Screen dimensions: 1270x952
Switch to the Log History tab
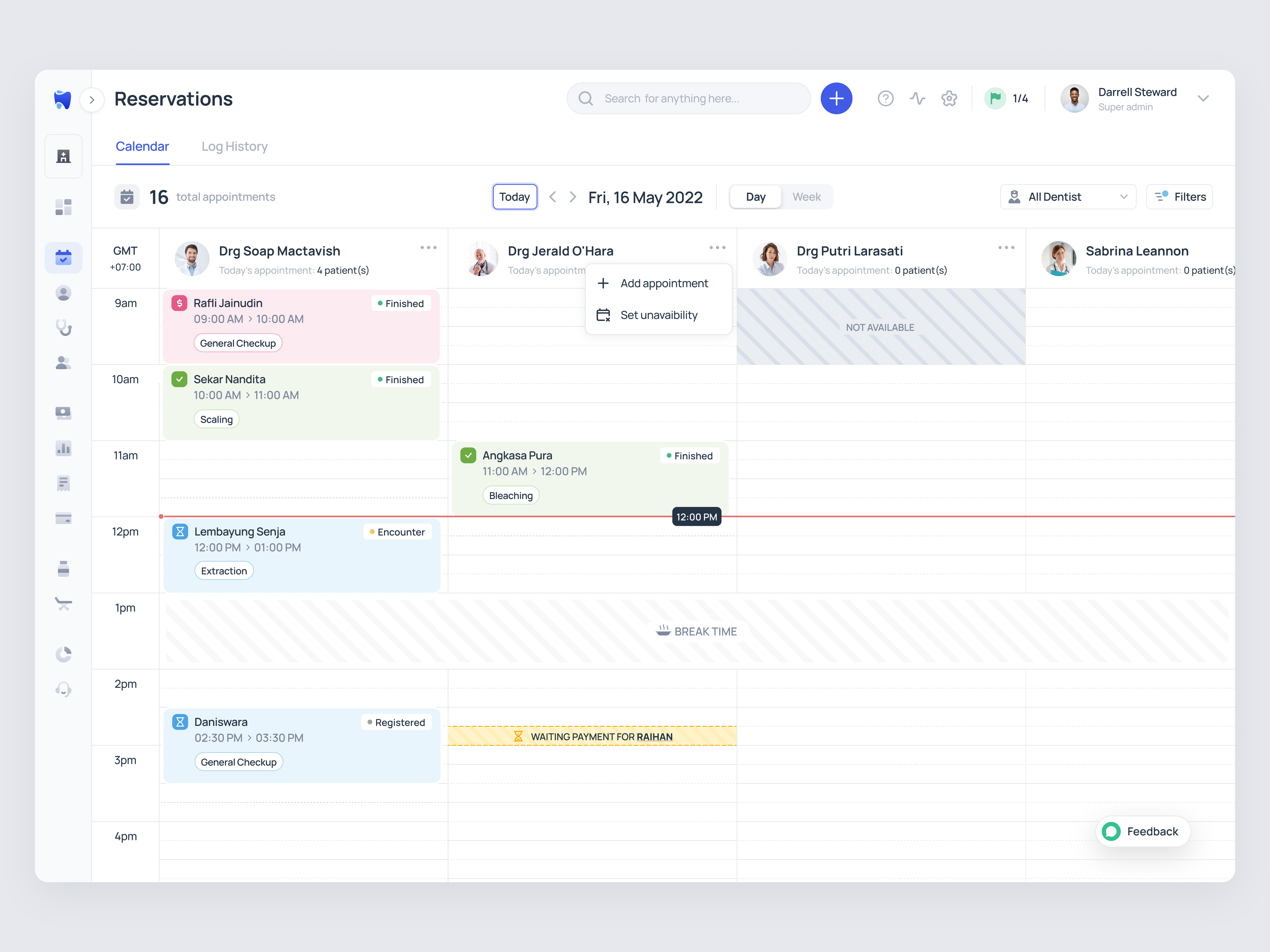tap(234, 146)
